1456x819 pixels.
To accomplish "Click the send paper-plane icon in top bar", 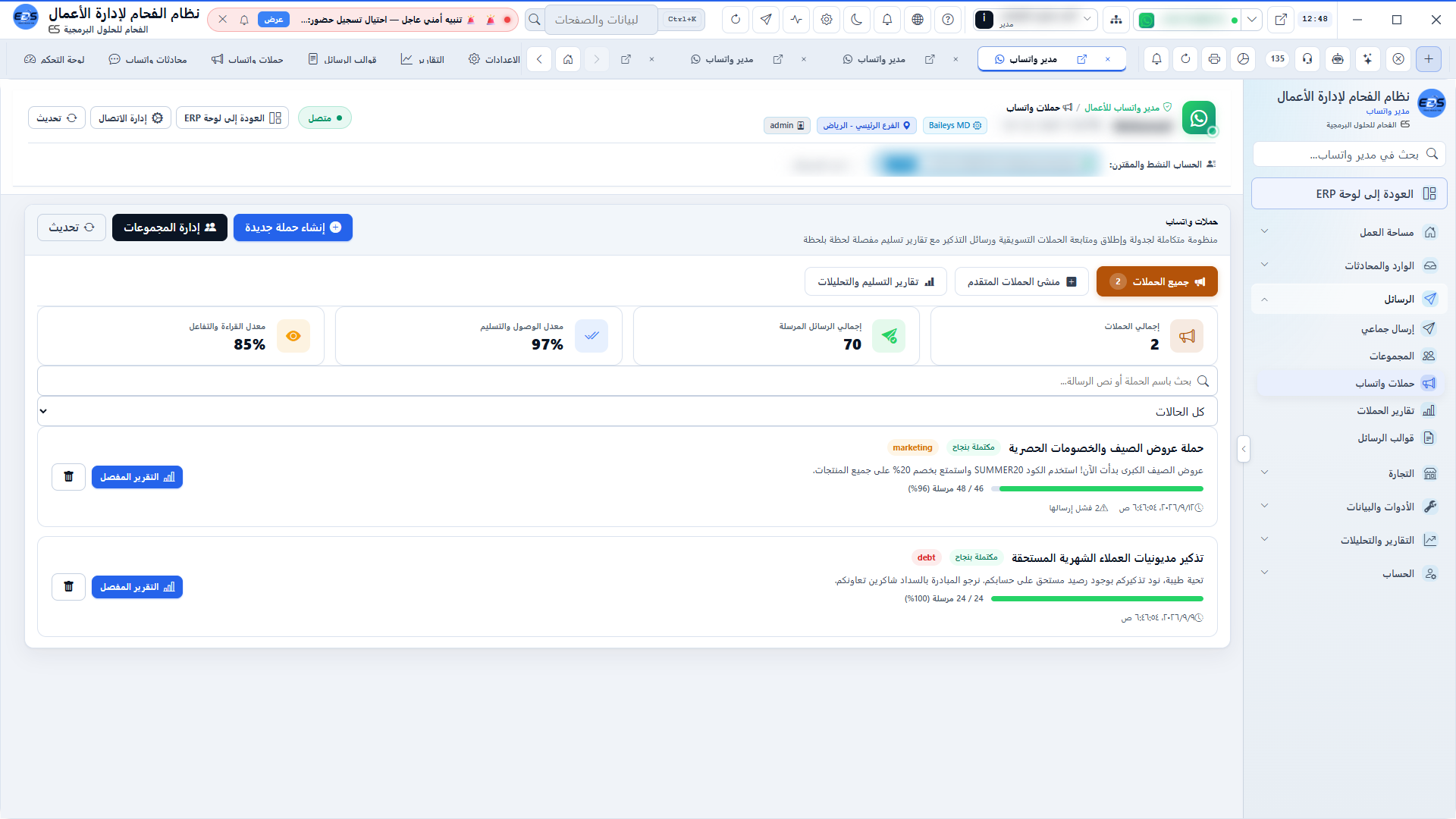I will point(766,20).
